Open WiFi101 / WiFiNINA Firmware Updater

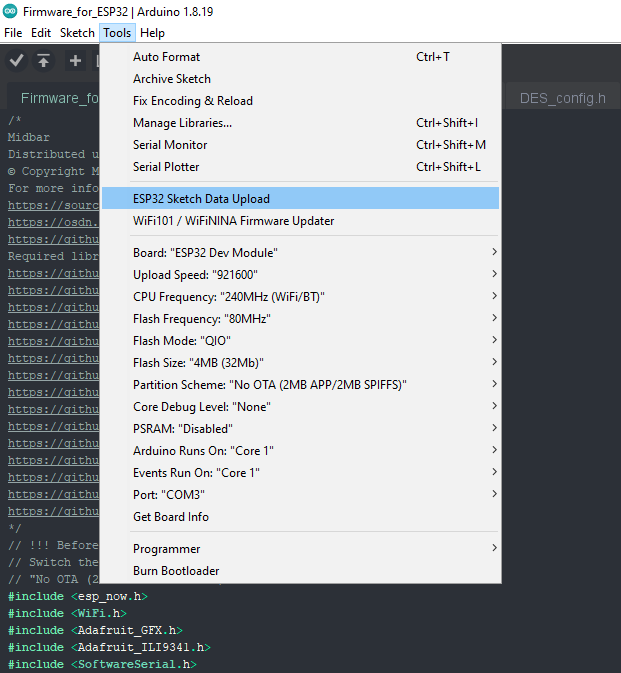(300, 221)
